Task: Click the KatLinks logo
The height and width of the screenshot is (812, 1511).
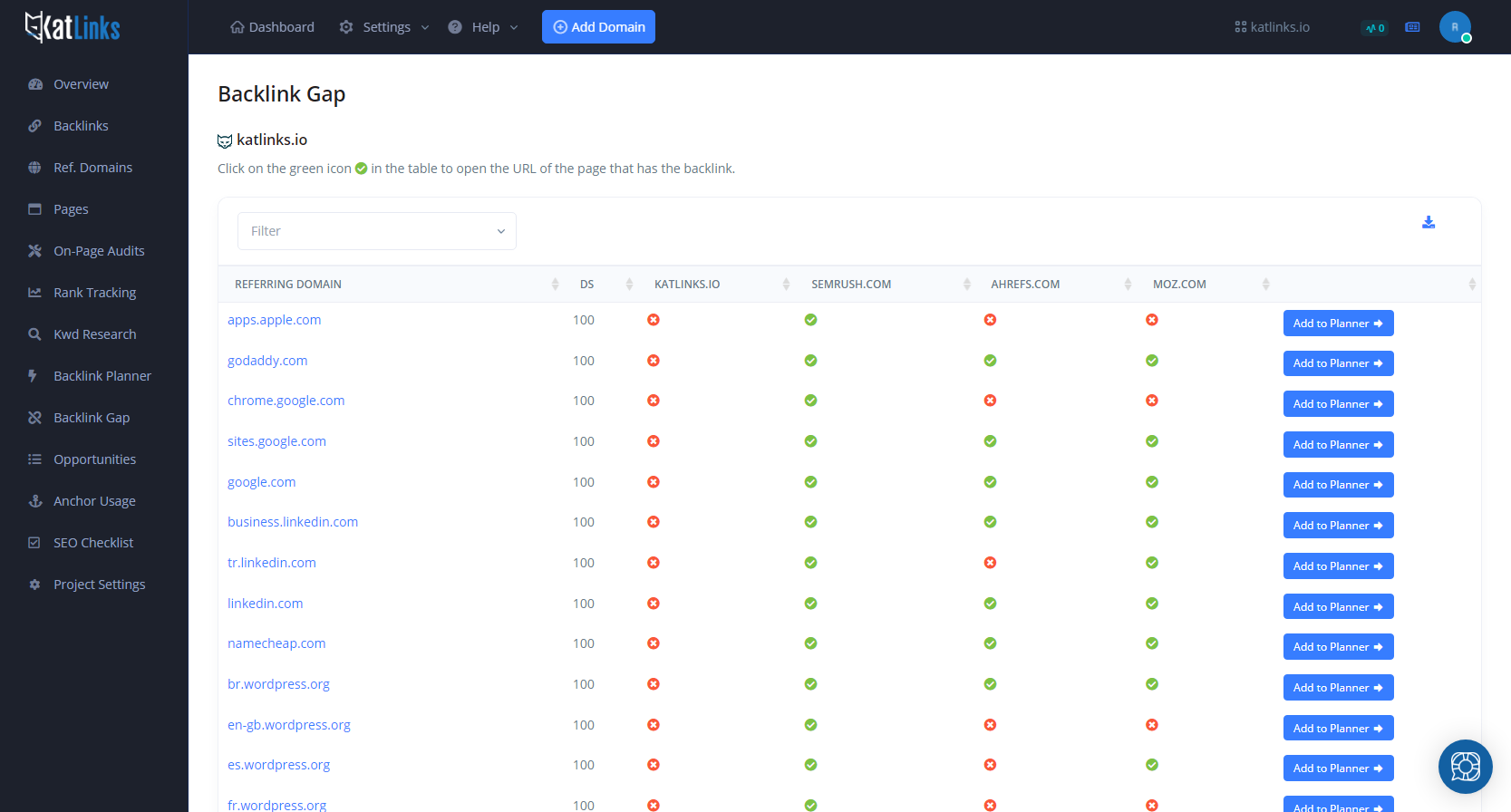Action: (73, 27)
